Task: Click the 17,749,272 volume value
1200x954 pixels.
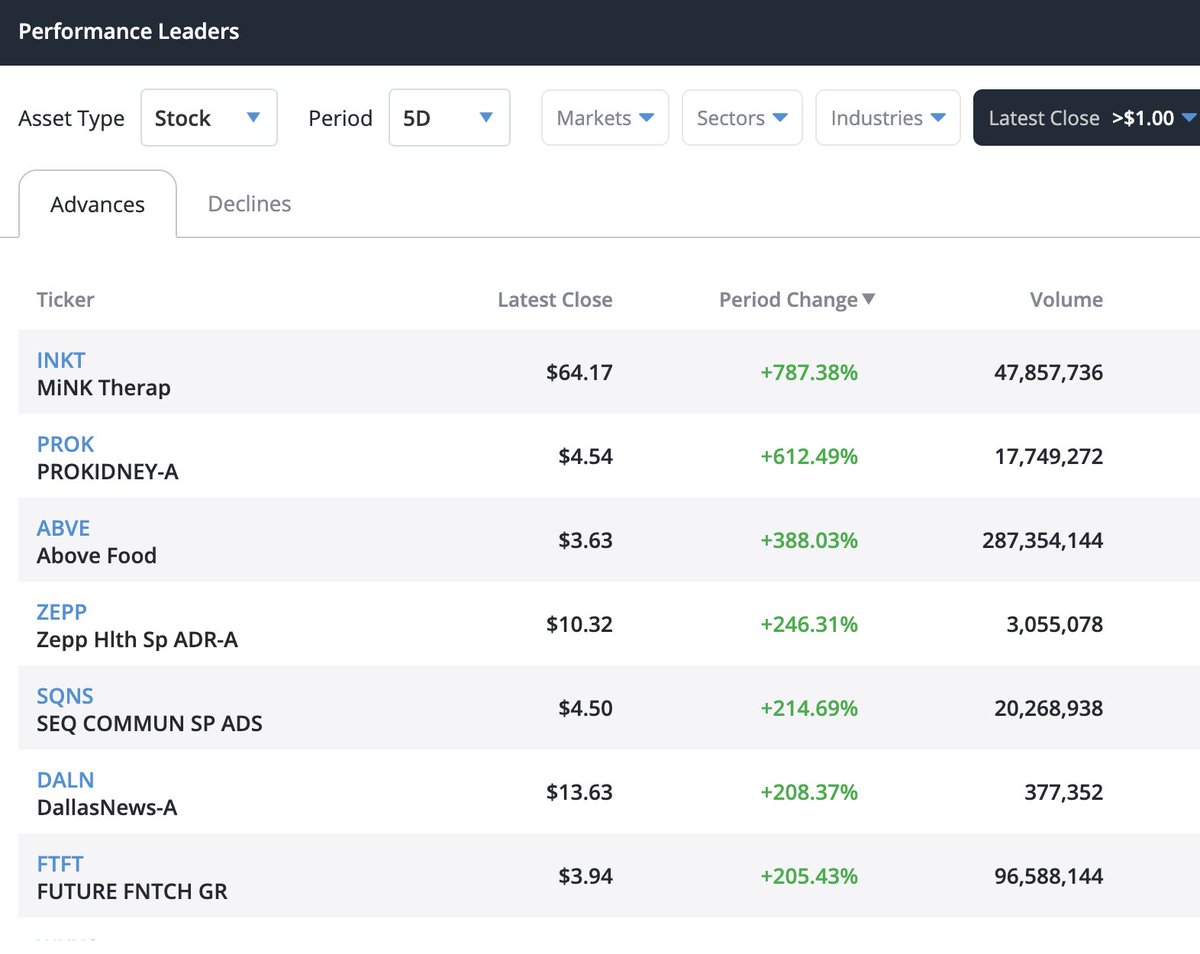Action: click(x=1049, y=457)
